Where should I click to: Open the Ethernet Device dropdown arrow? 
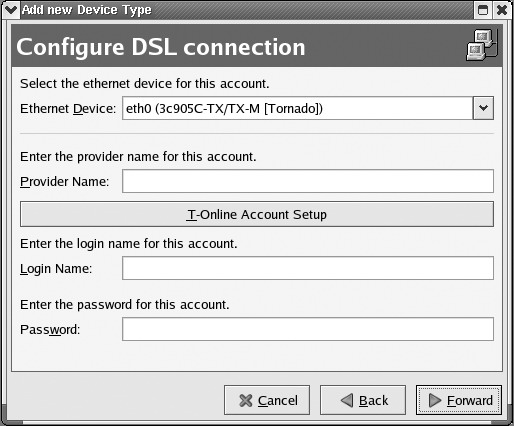coord(483,108)
